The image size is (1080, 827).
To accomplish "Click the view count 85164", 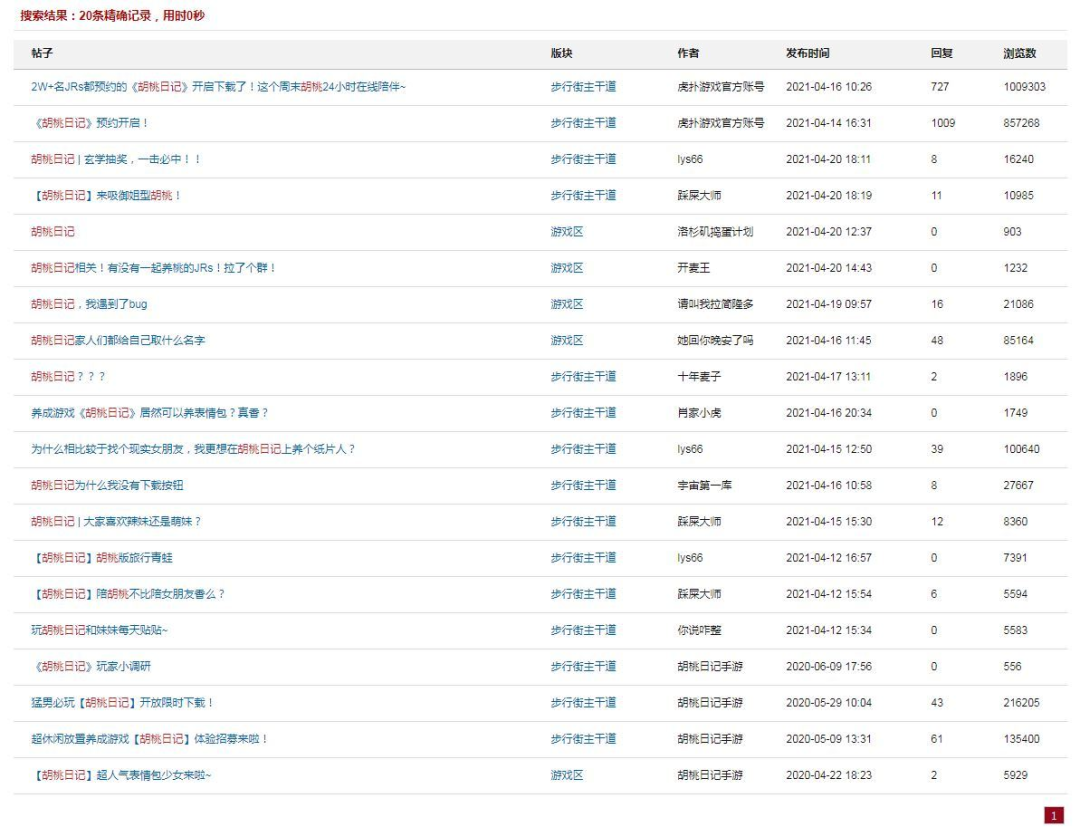I will click(1018, 341).
